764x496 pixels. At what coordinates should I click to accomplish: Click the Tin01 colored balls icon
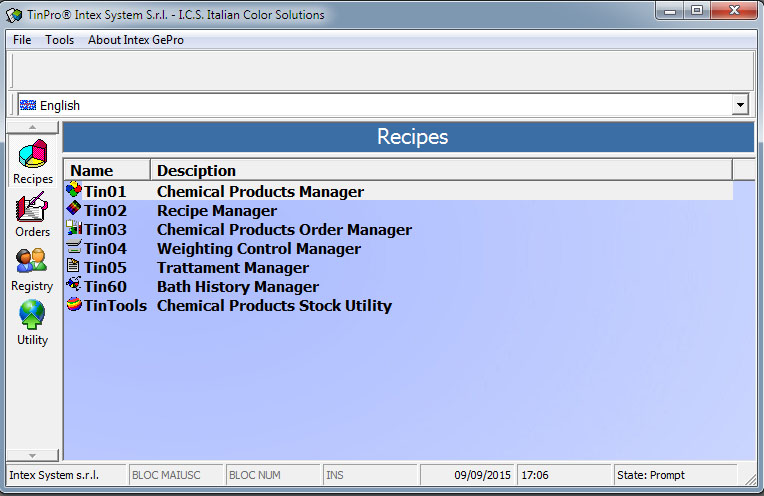coord(74,190)
